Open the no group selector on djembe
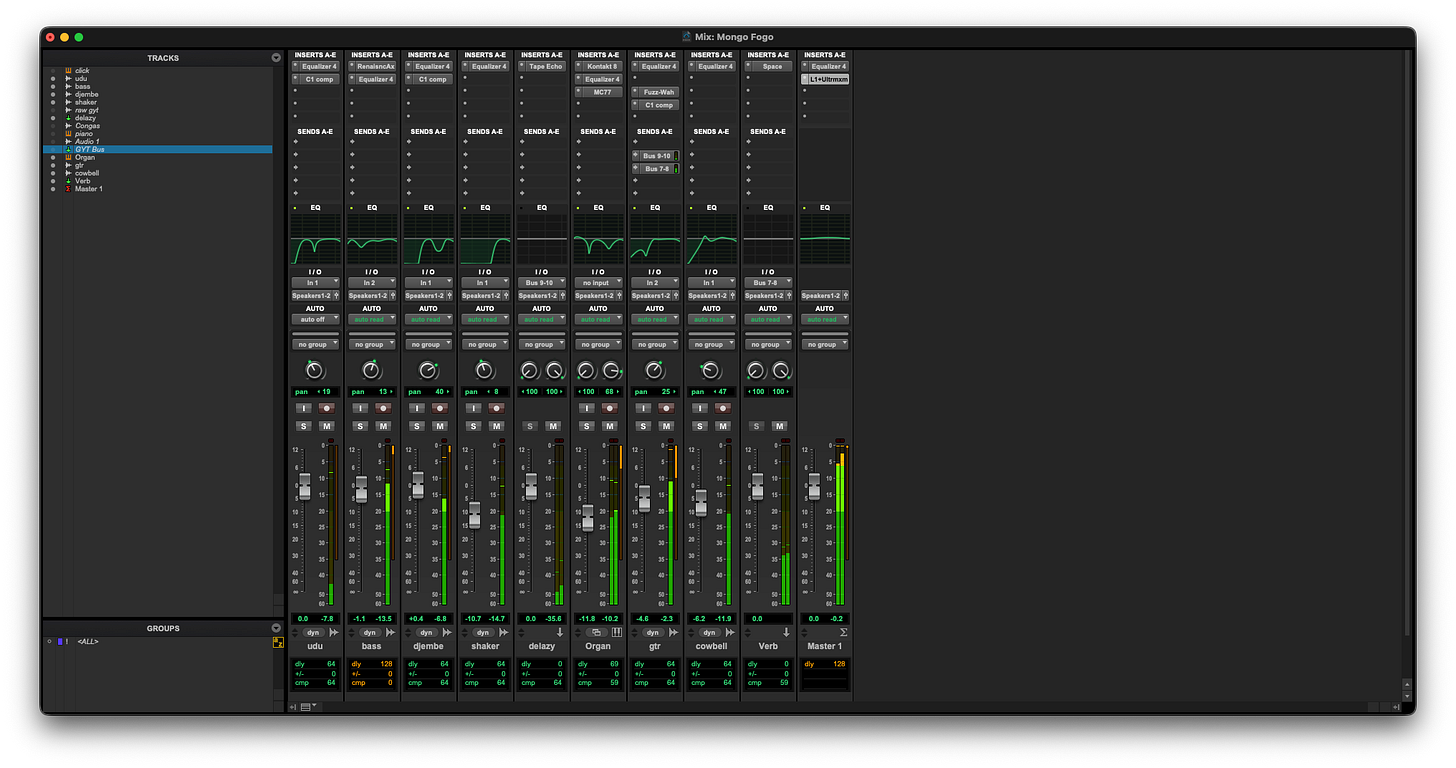This screenshot has width=1456, height=768. point(428,344)
